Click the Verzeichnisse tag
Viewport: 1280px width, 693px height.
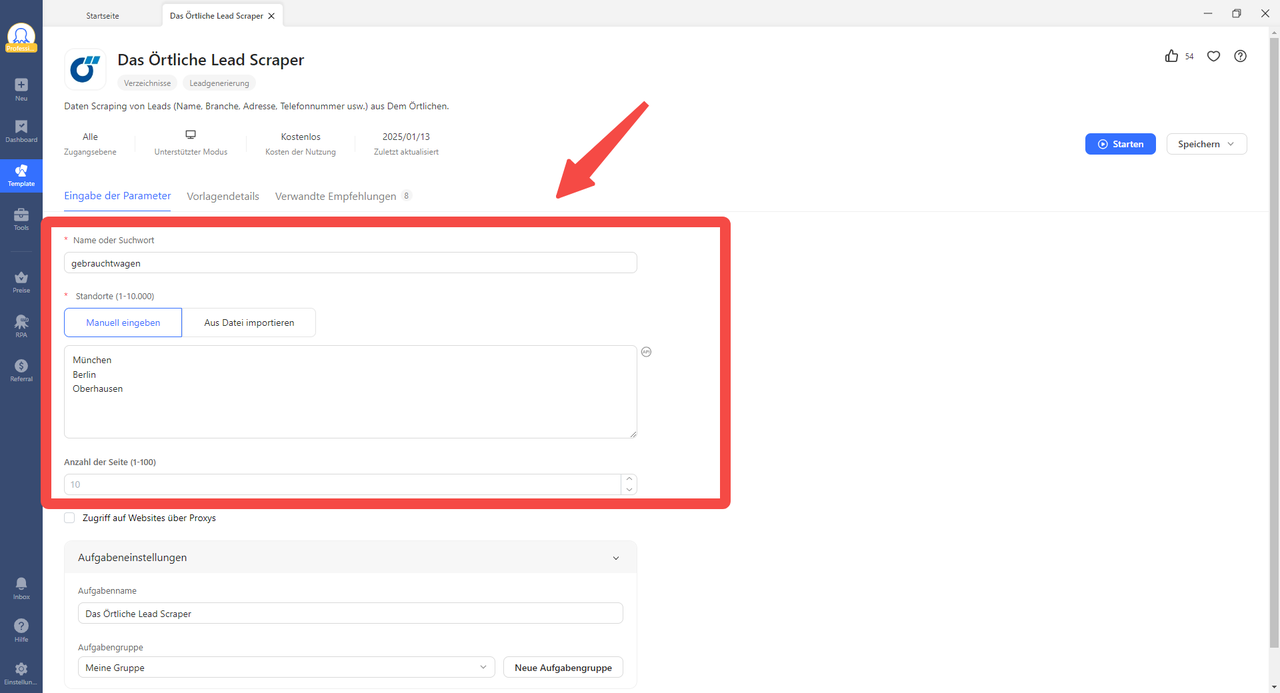click(x=149, y=83)
